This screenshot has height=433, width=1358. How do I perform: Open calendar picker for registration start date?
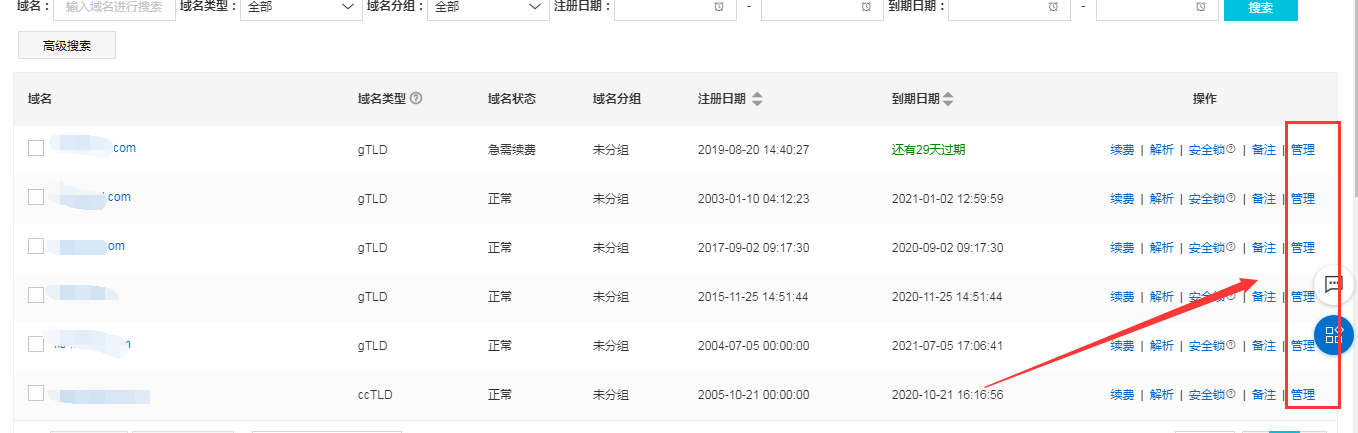point(719,7)
